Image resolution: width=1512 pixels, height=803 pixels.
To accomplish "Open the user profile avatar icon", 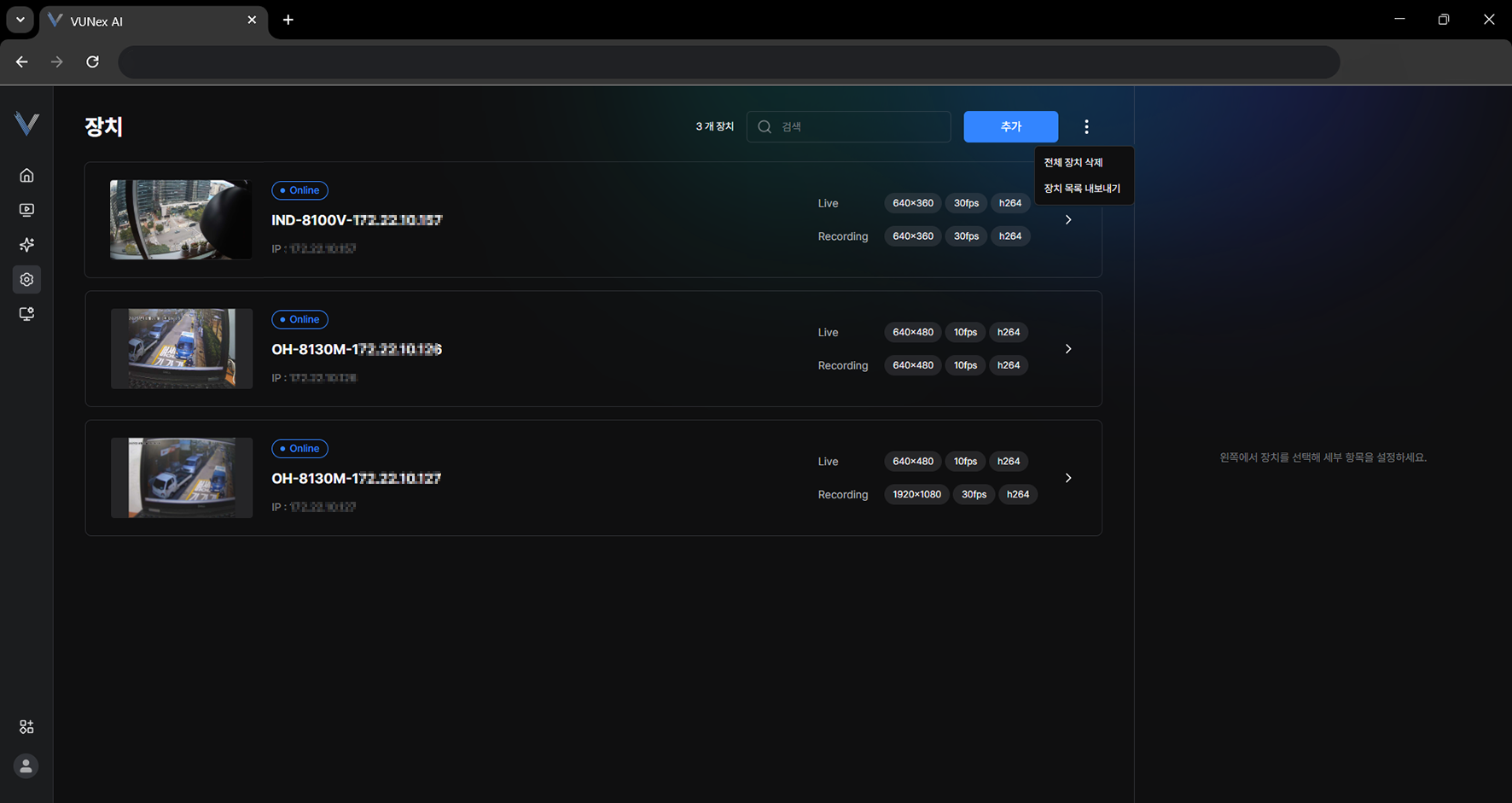I will (26, 766).
